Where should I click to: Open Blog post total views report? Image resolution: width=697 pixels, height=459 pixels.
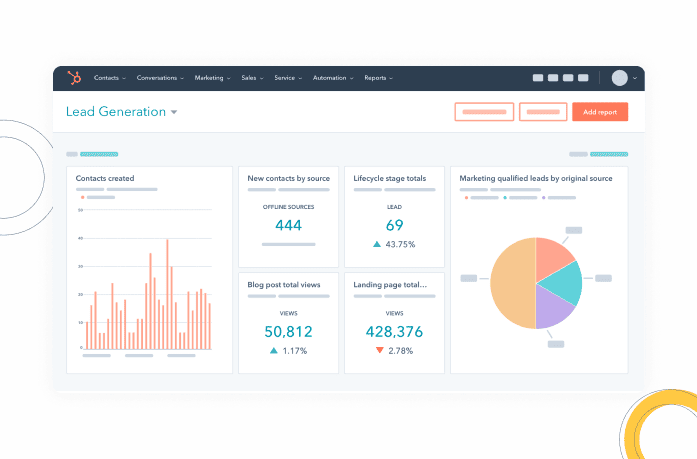(x=284, y=284)
